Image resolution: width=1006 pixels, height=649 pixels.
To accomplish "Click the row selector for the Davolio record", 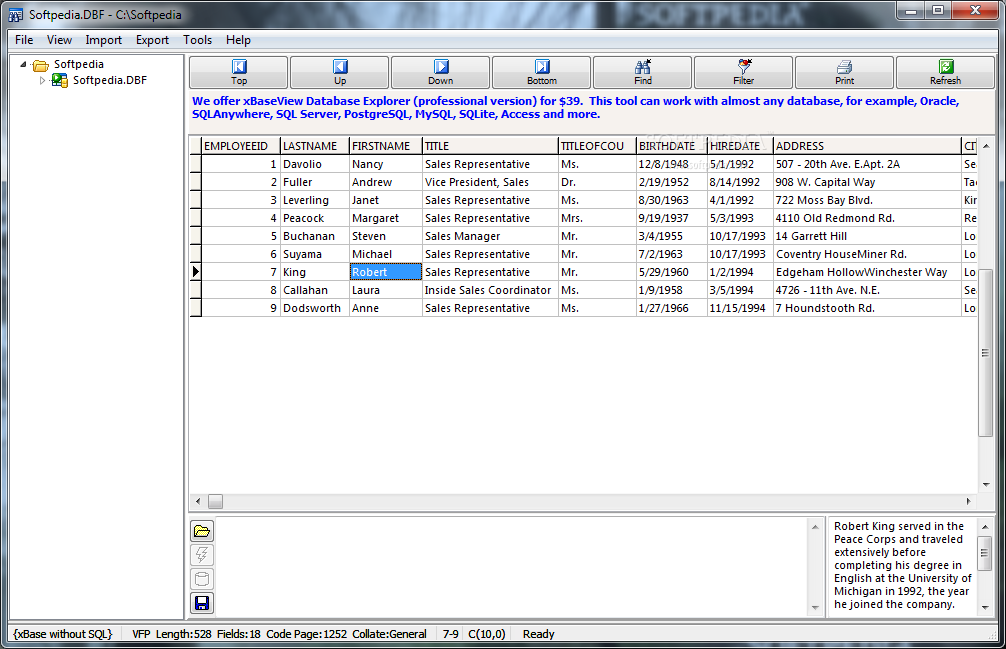I will pos(196,164).
